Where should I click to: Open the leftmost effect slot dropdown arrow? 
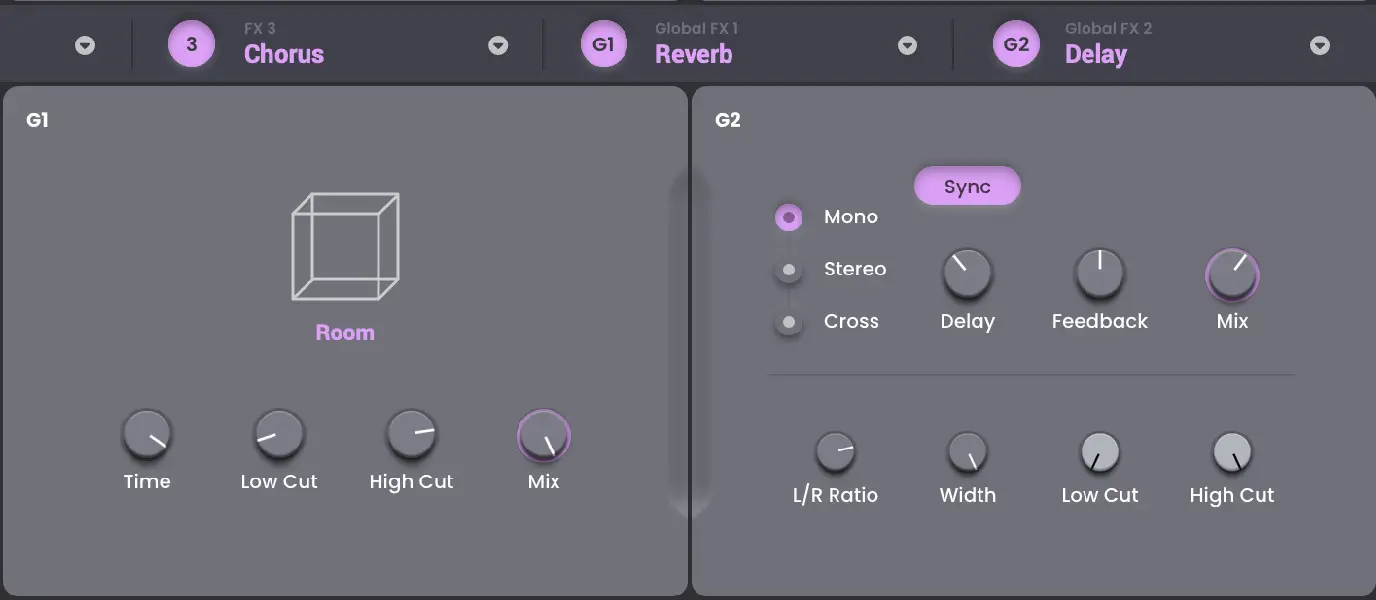[x=85, y=46]
